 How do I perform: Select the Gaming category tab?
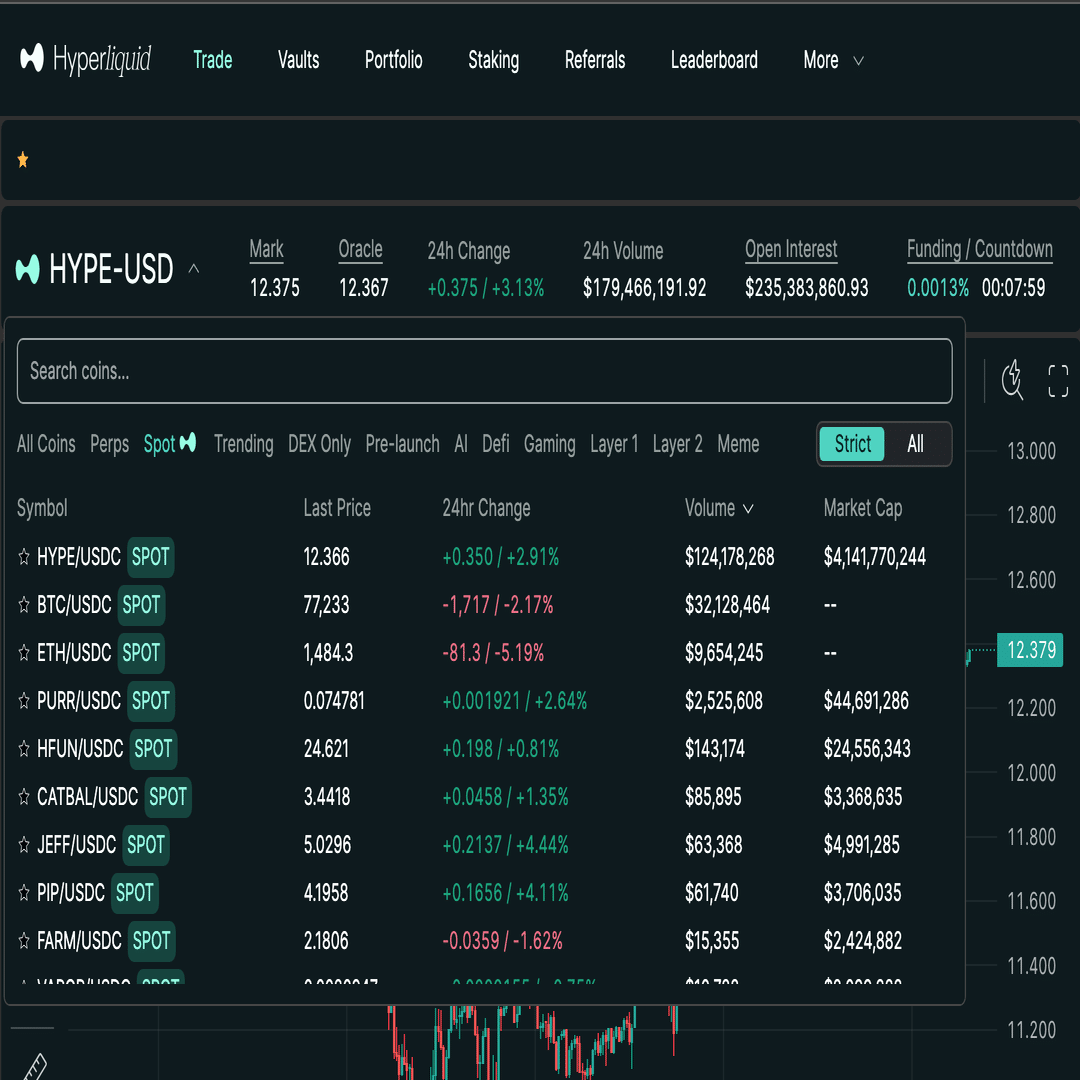(x=549, y=444)
